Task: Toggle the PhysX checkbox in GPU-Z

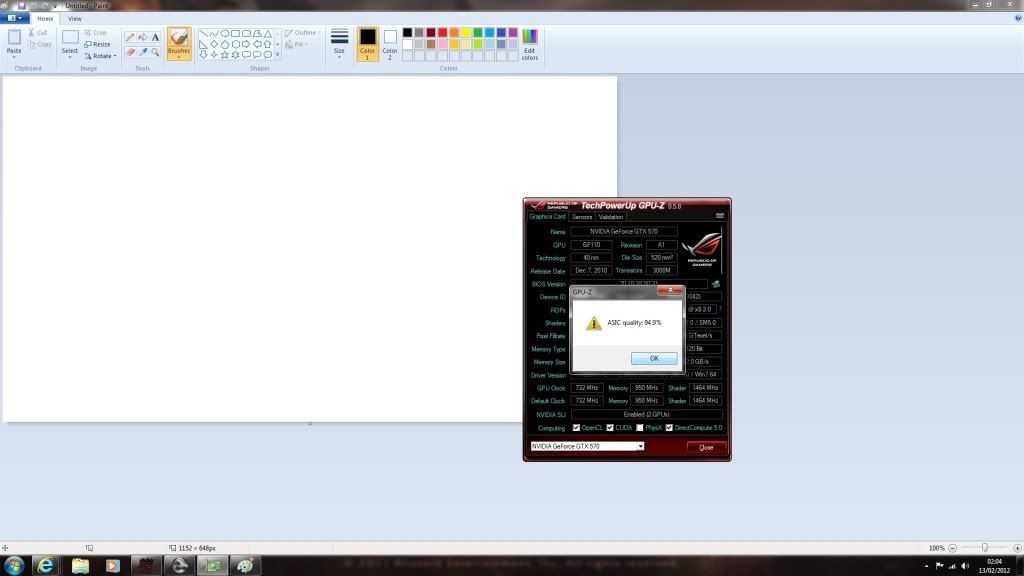Action: pyautogui.click(x=639, y=428)
